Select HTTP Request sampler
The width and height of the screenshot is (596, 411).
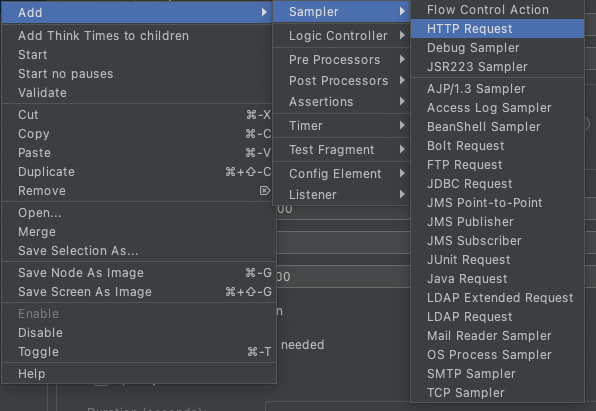pyautogui.click(x=497, y=29)
